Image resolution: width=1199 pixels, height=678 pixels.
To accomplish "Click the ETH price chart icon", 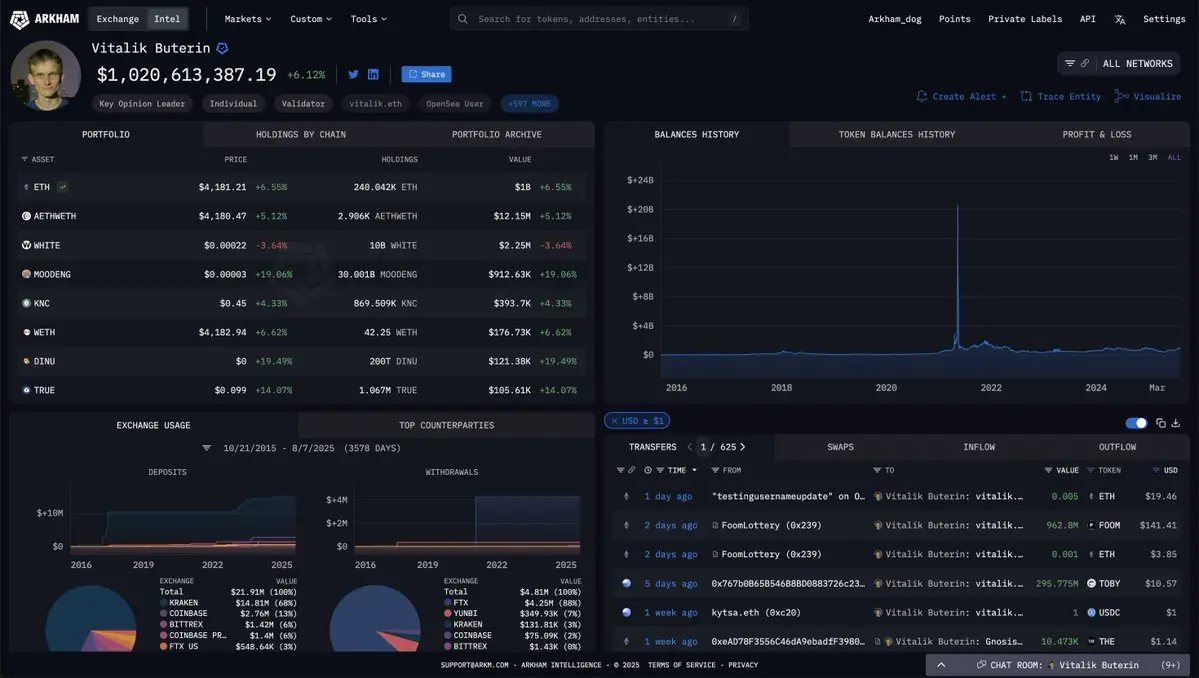I will (63, 187).
